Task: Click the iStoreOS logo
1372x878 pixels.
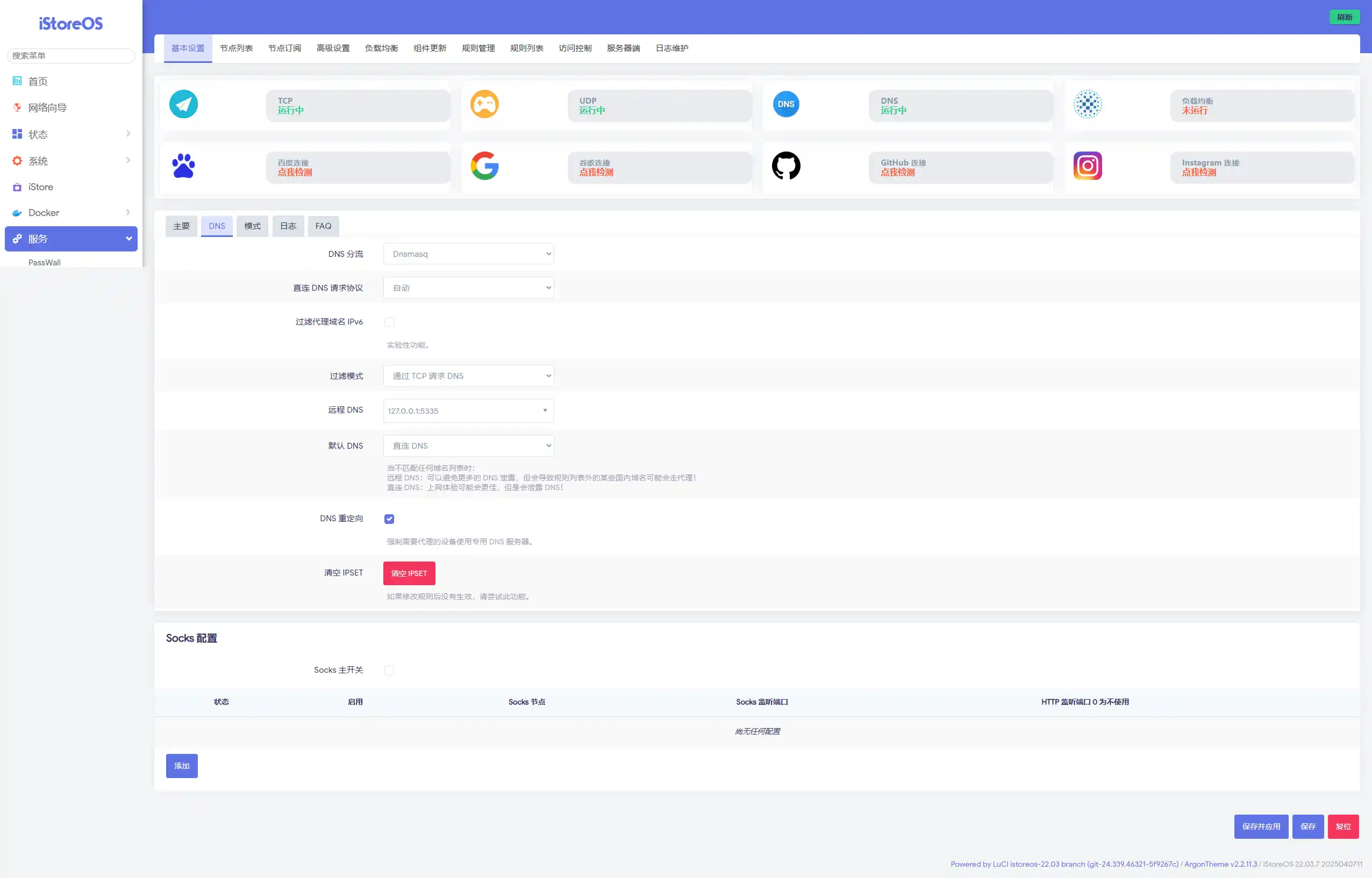Action: tap(71, 24)
